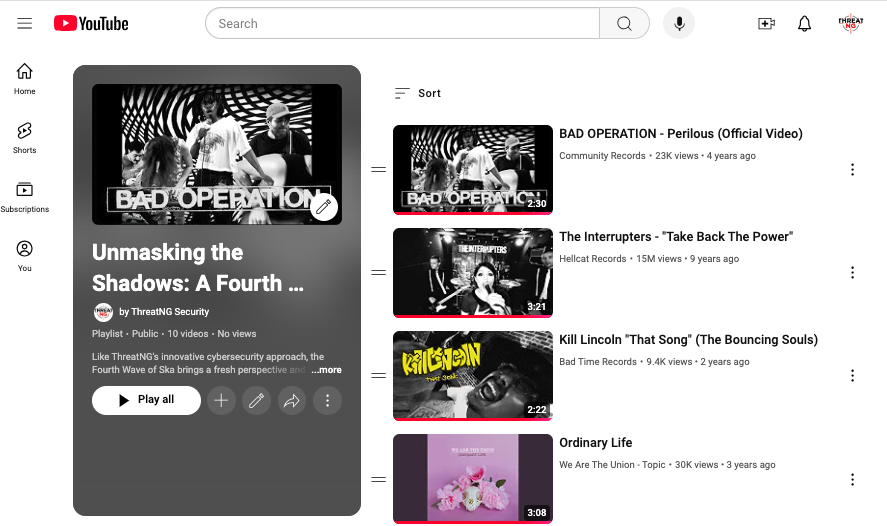
Task: Play the Ordinary Life pink thumbnail
Action: tap(473, 478)
